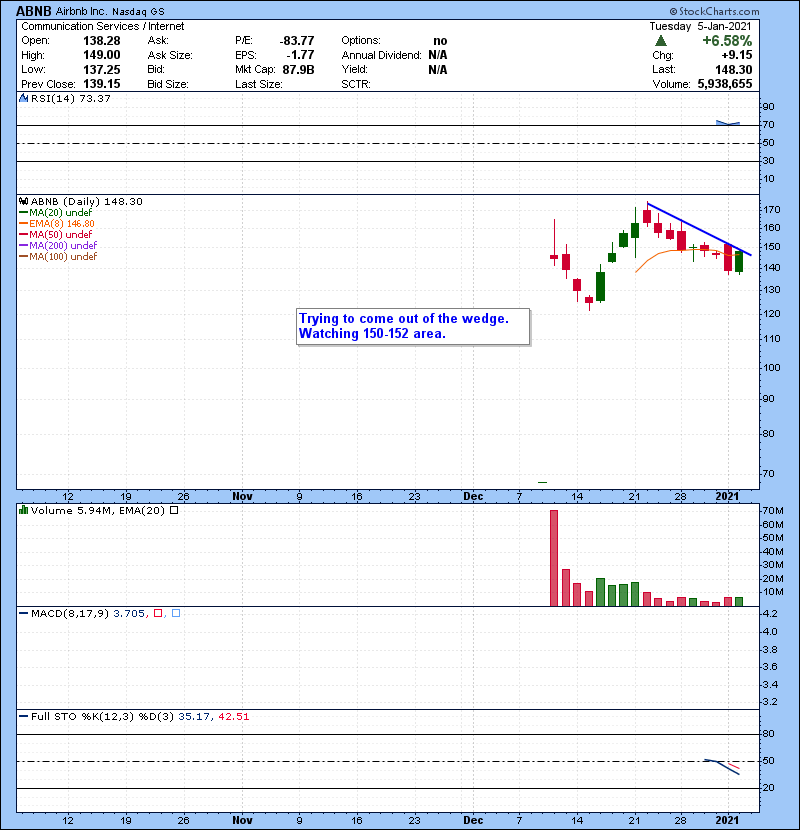
Task: Click the Open value 138.28
Action: click(102, 41)
